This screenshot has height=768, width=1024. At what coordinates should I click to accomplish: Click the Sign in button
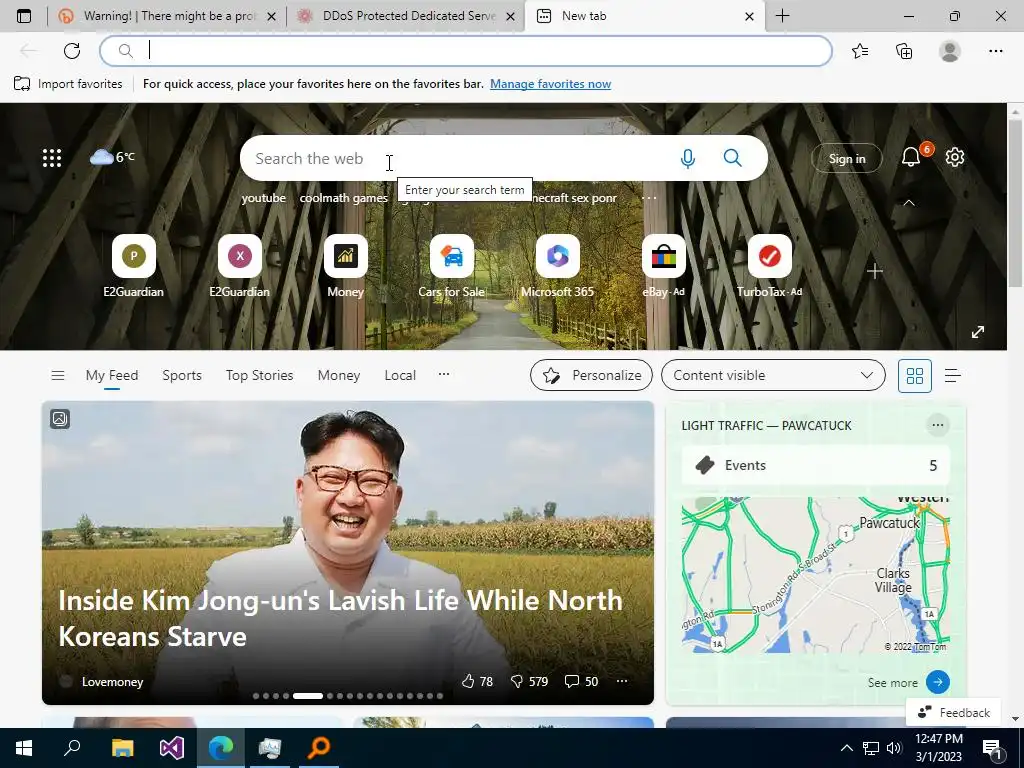coord(847,159)
